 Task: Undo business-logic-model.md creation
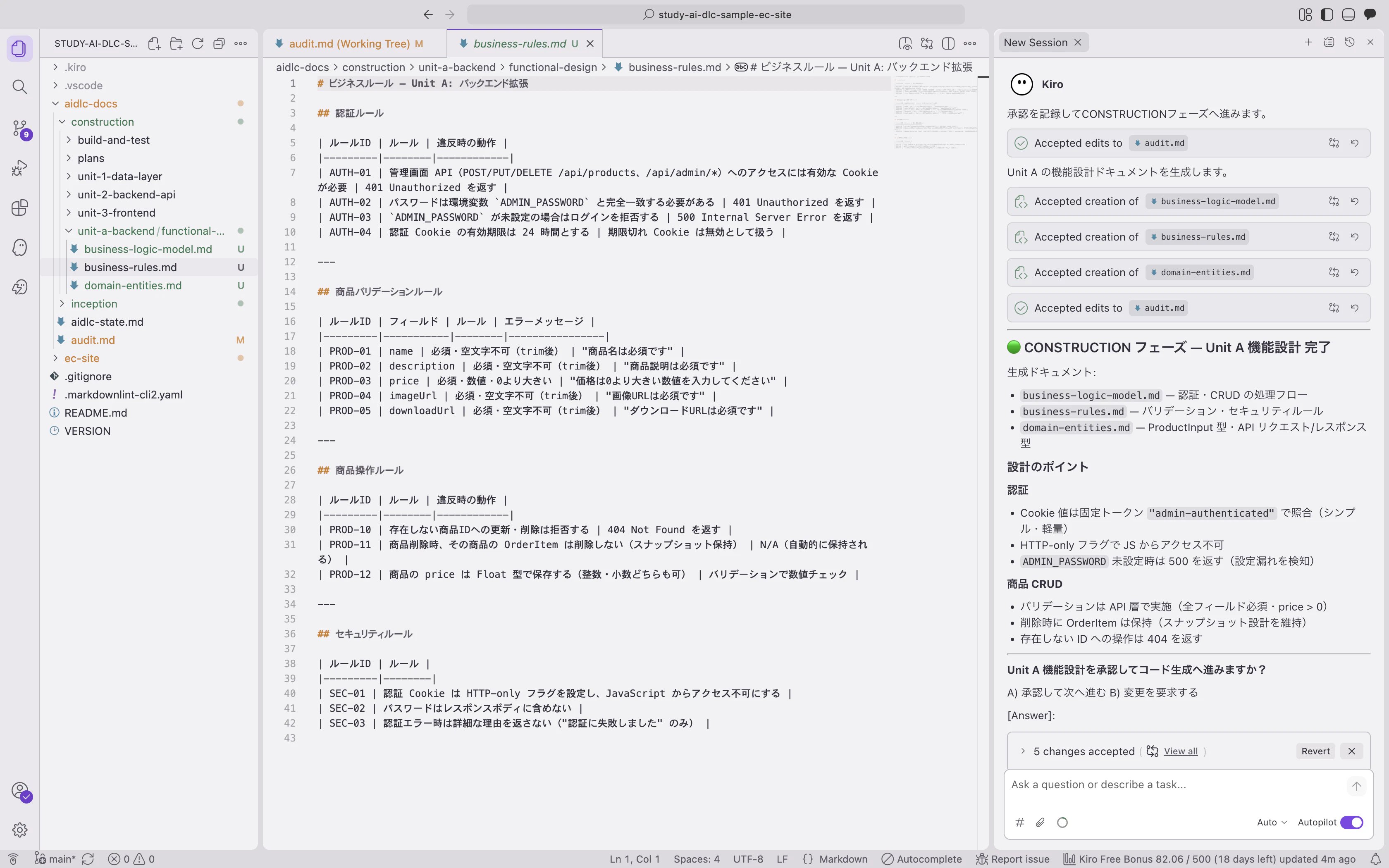[1355, 202]
